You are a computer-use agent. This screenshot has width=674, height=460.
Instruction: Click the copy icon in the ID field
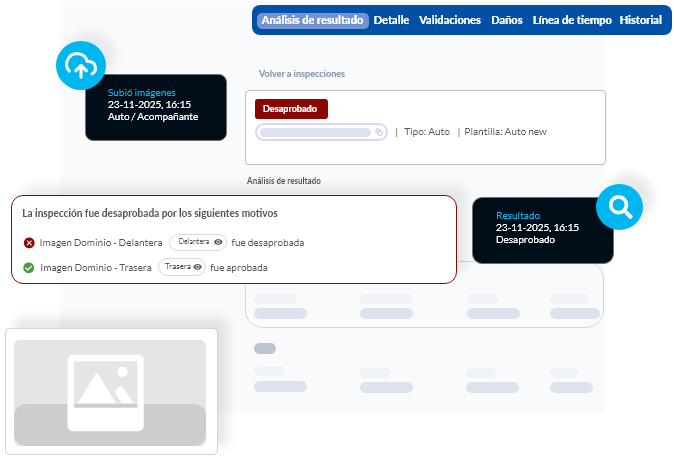(x=379, y=132)
